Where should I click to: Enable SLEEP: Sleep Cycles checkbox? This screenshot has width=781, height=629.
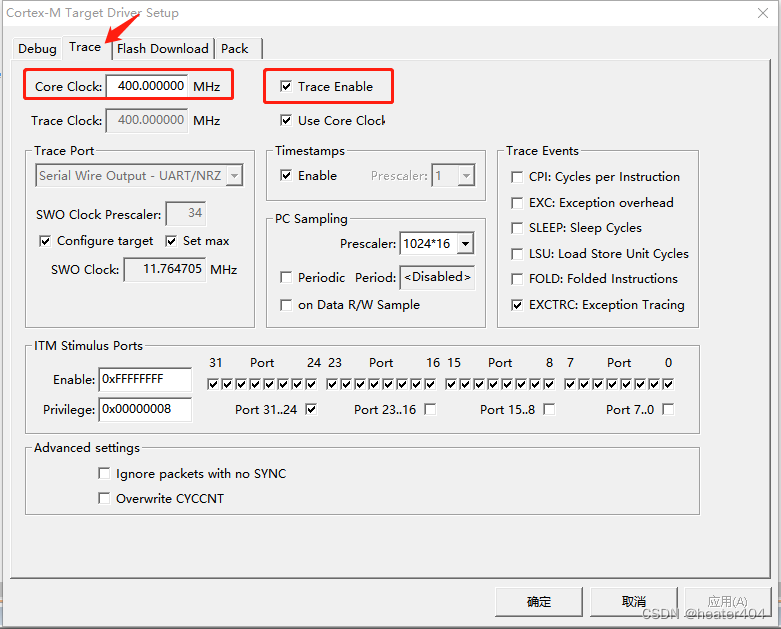517,228
